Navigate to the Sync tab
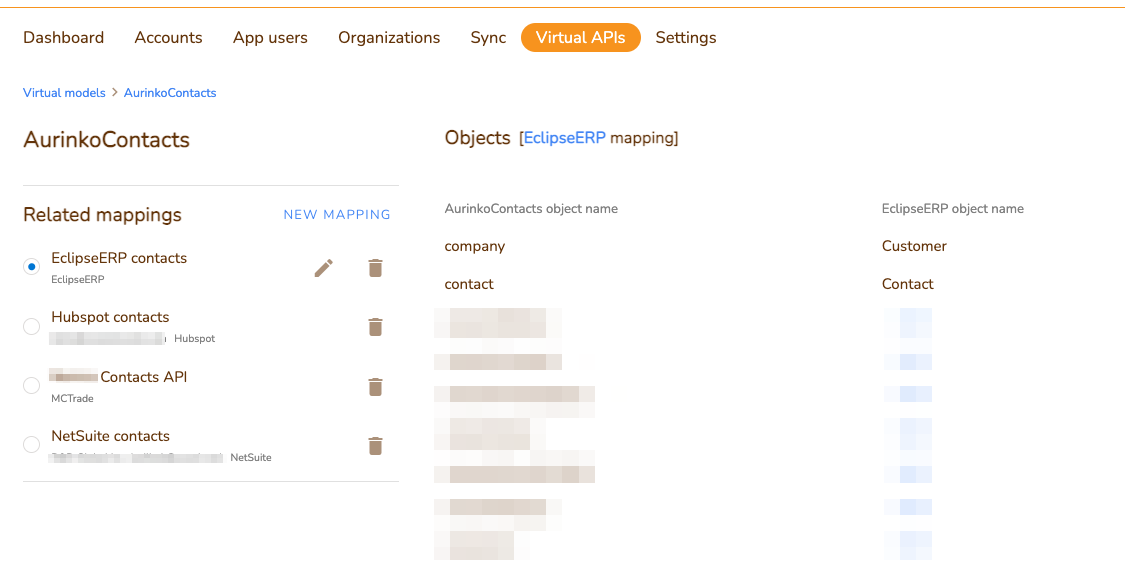The image size is (1125, 579). [x=489, y=37]
